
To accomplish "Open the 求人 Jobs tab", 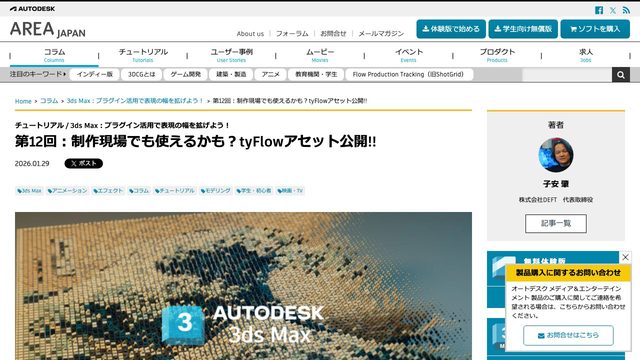I will pyautogui.click(x=586, y=55).
